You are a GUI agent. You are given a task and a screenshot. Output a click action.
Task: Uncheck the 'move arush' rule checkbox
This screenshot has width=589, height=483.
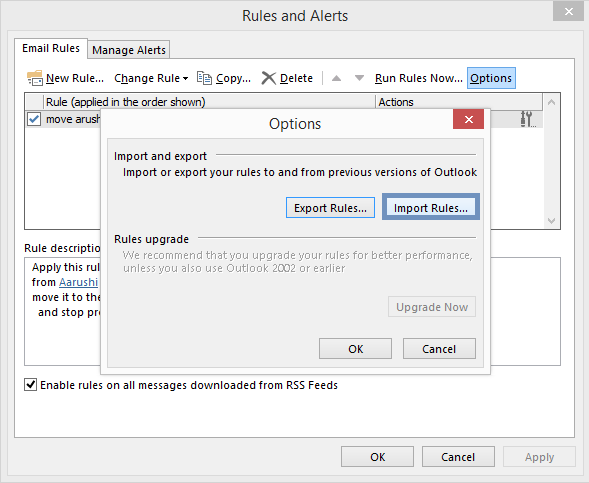tap(34, 119)
